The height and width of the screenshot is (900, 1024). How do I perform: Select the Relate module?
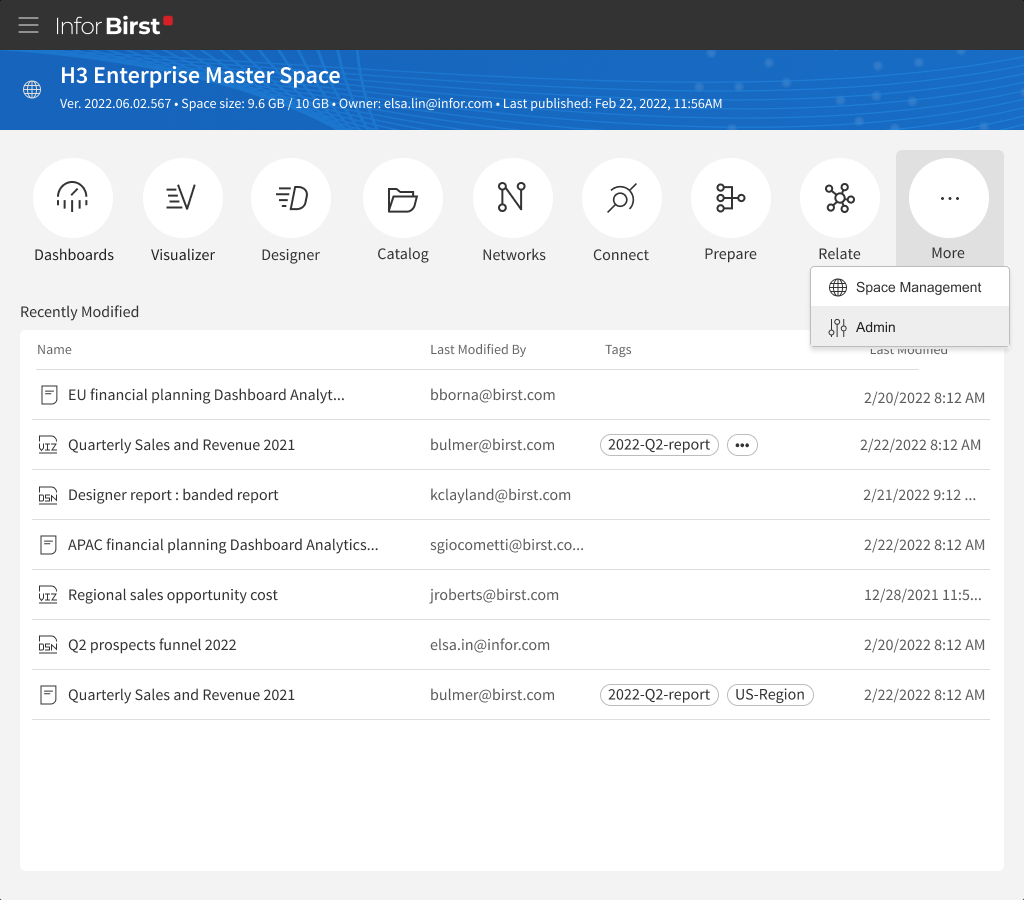pos(839,198)
